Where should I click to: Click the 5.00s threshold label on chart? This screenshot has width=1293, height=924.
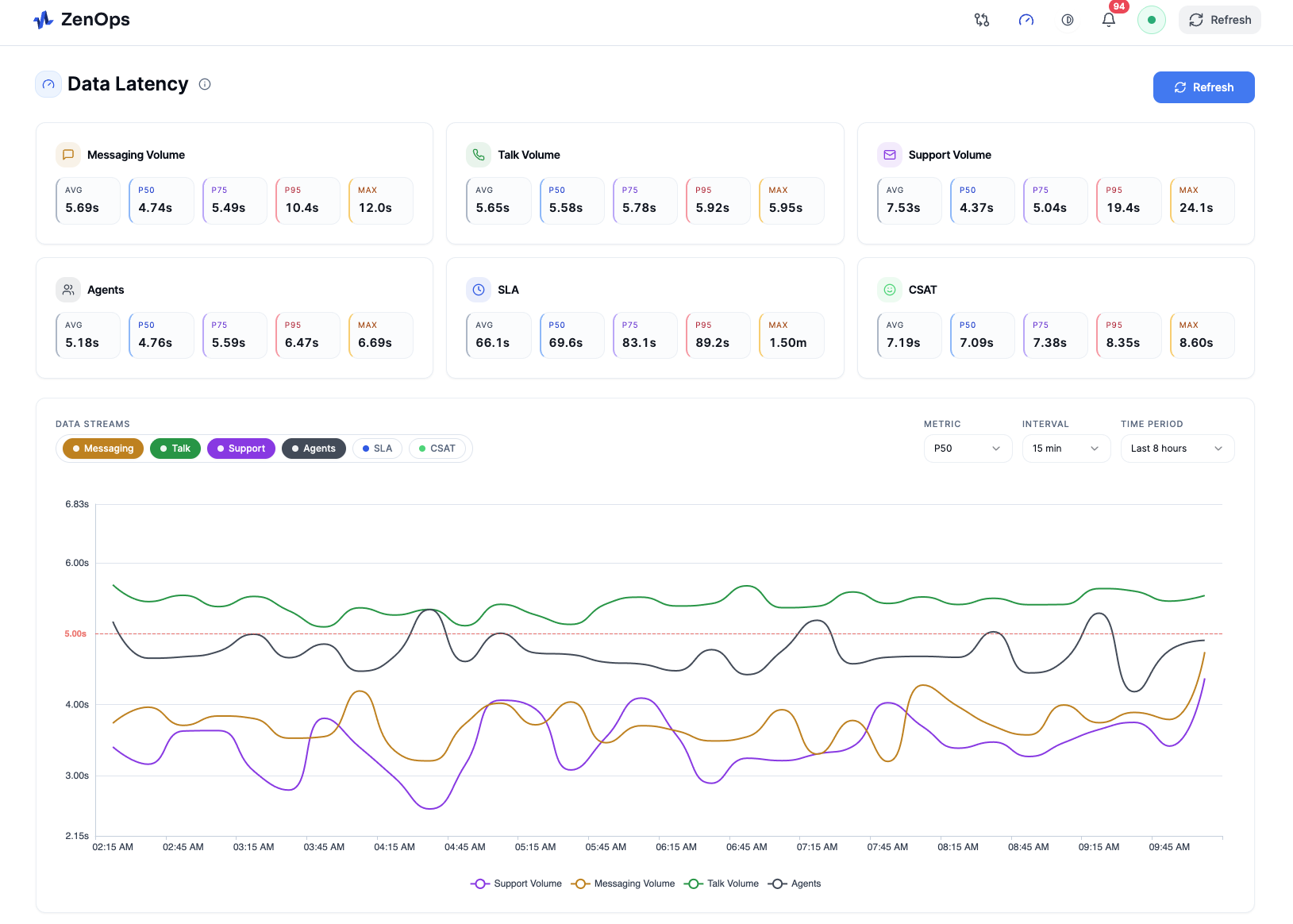click(x=75, y=633)
